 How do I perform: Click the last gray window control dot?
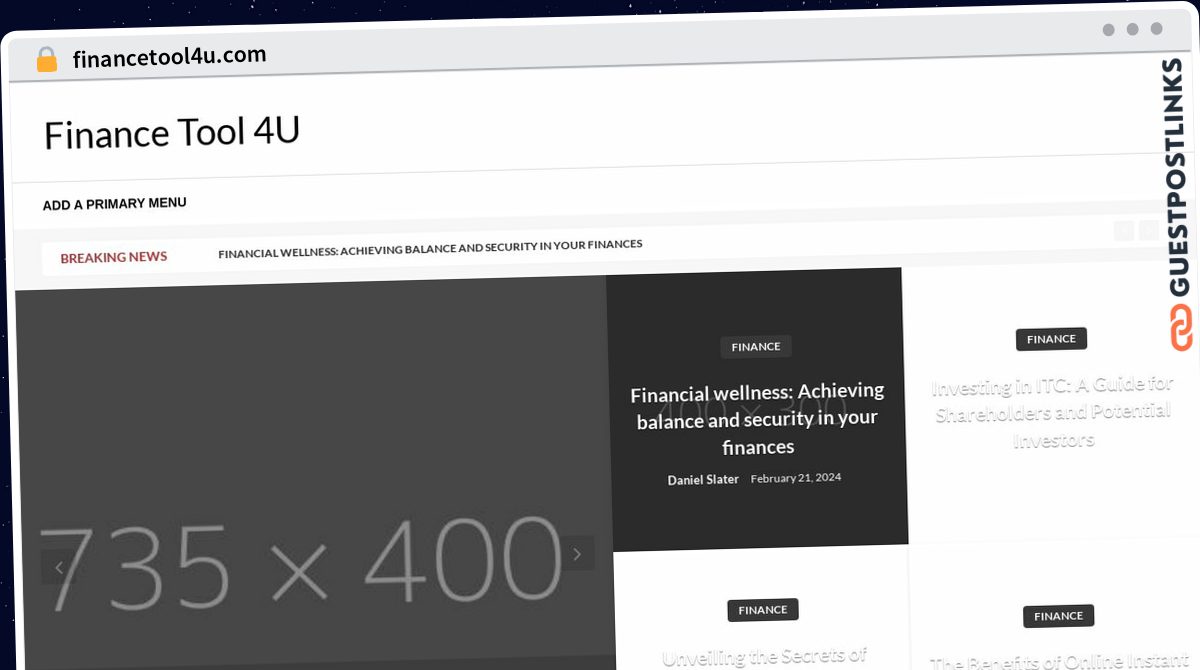(x=1157, y=29)
